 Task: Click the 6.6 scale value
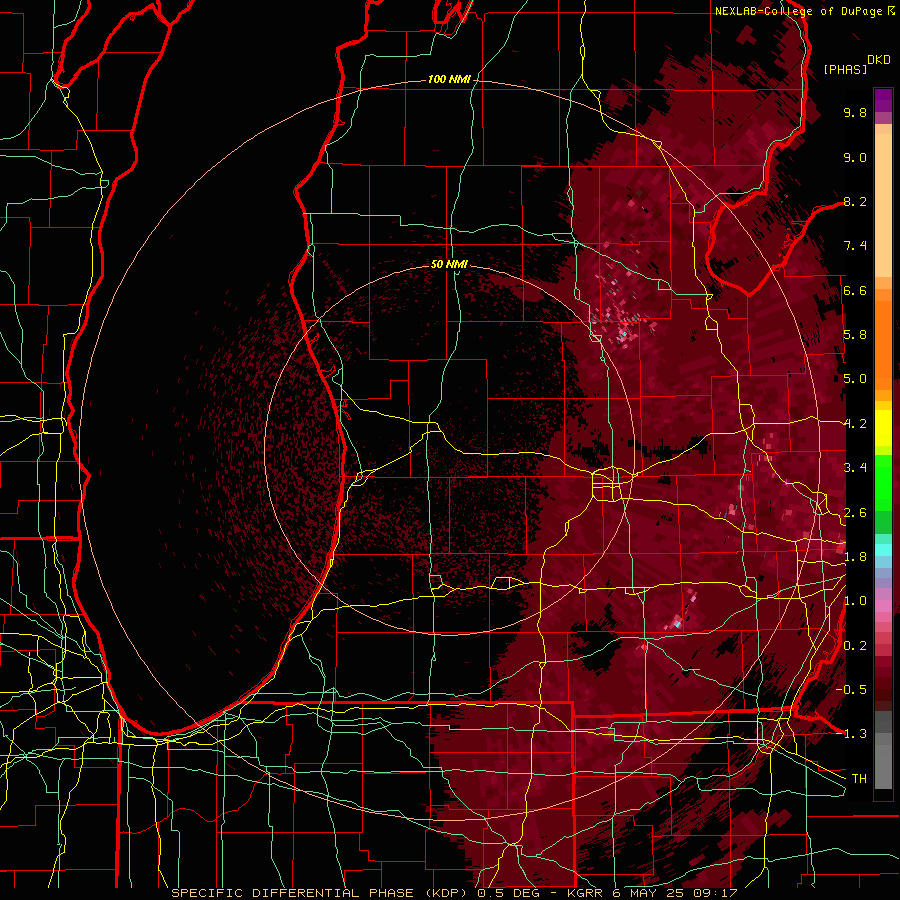click(855, 290)
